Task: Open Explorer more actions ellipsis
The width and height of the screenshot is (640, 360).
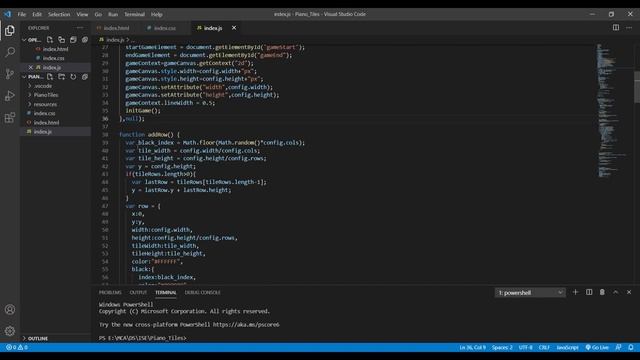Action: (80, 28)
